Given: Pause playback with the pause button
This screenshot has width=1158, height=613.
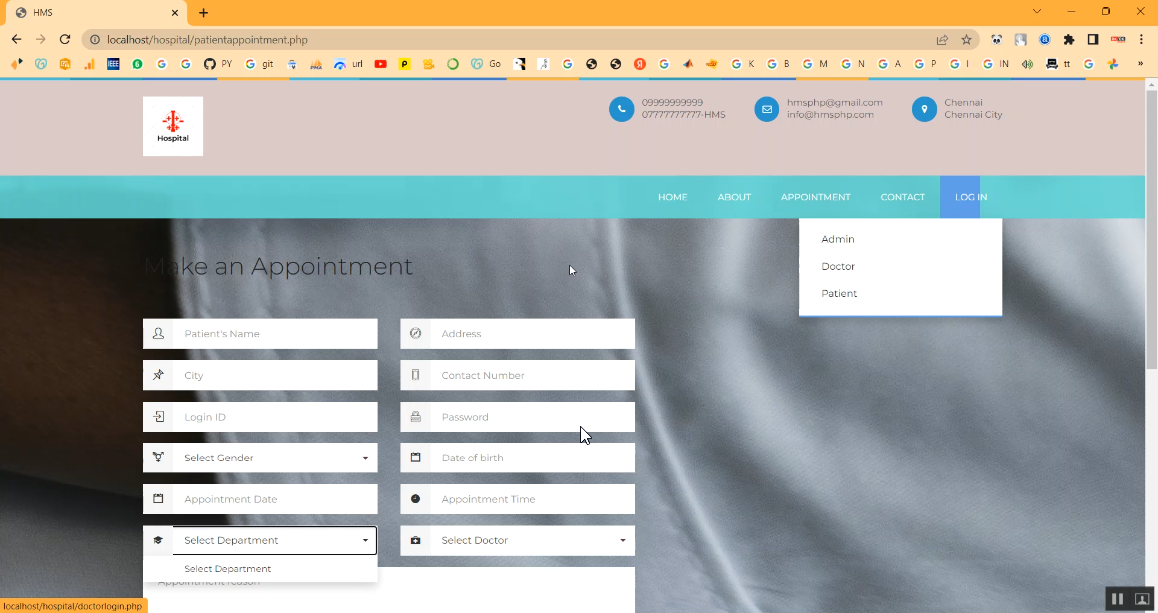Looking at the screenshot, I should [x=1117, y=599].
